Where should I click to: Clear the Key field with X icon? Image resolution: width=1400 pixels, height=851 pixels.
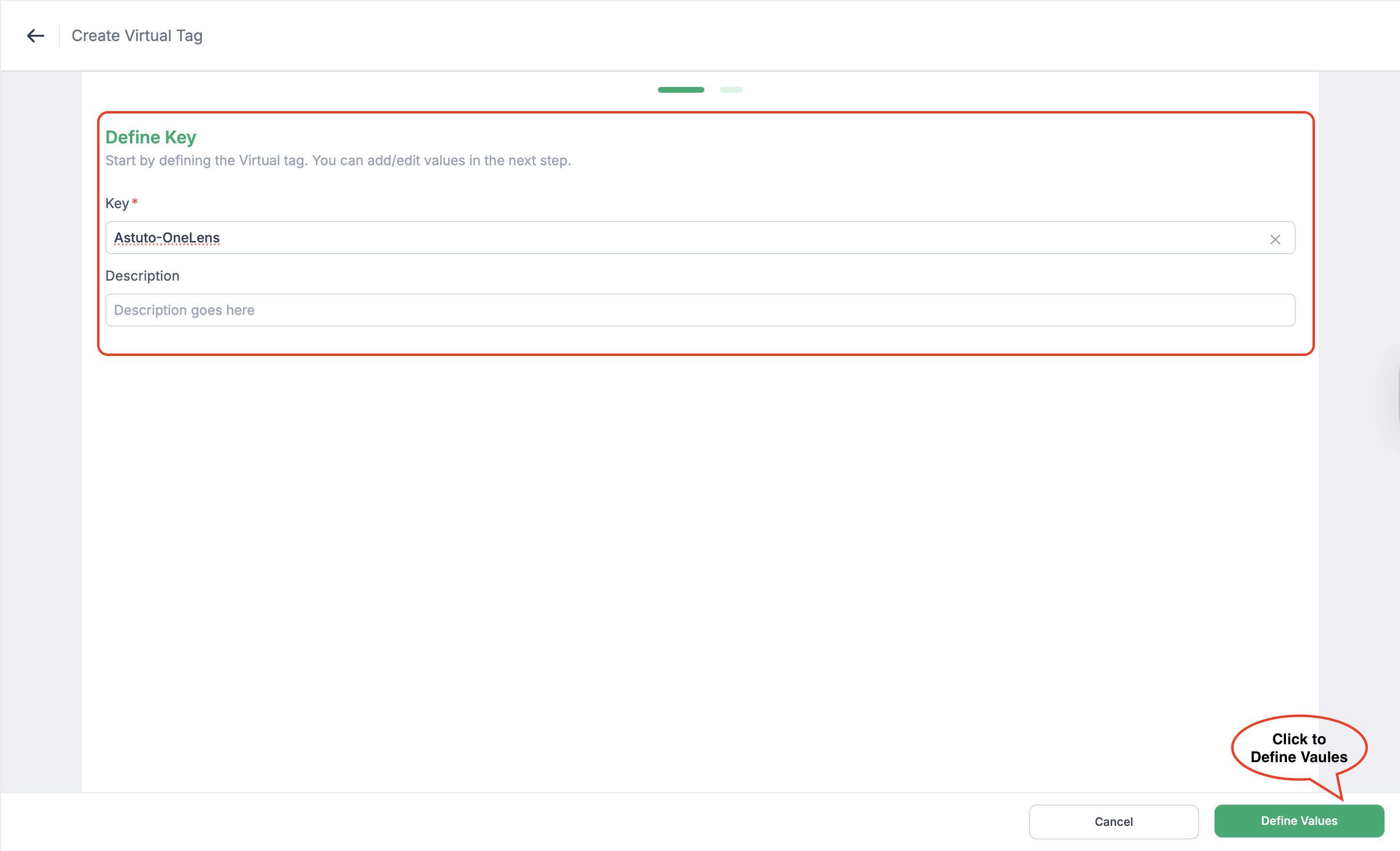coord(1275,239)
